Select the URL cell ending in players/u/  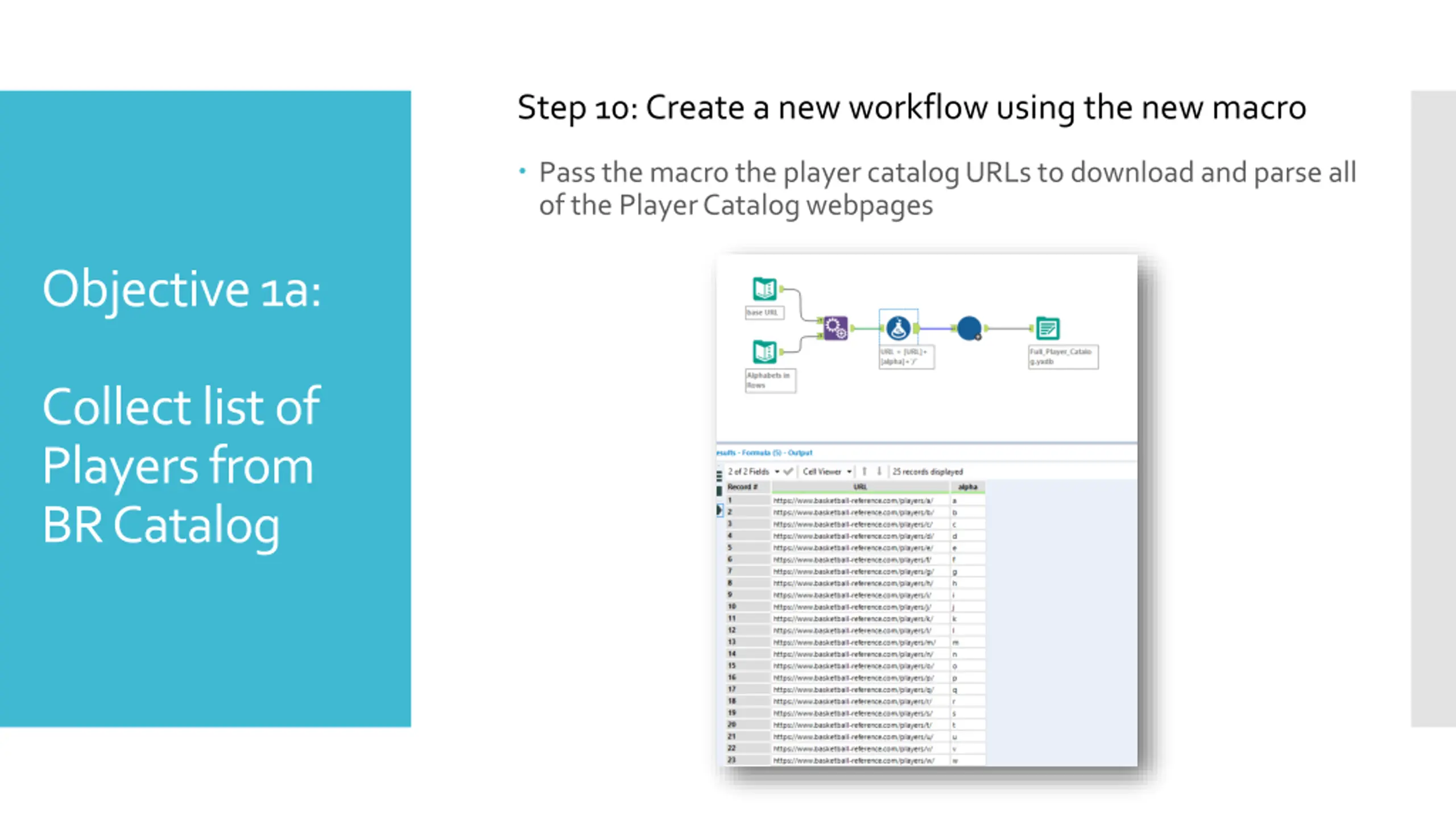click(860, 737)
